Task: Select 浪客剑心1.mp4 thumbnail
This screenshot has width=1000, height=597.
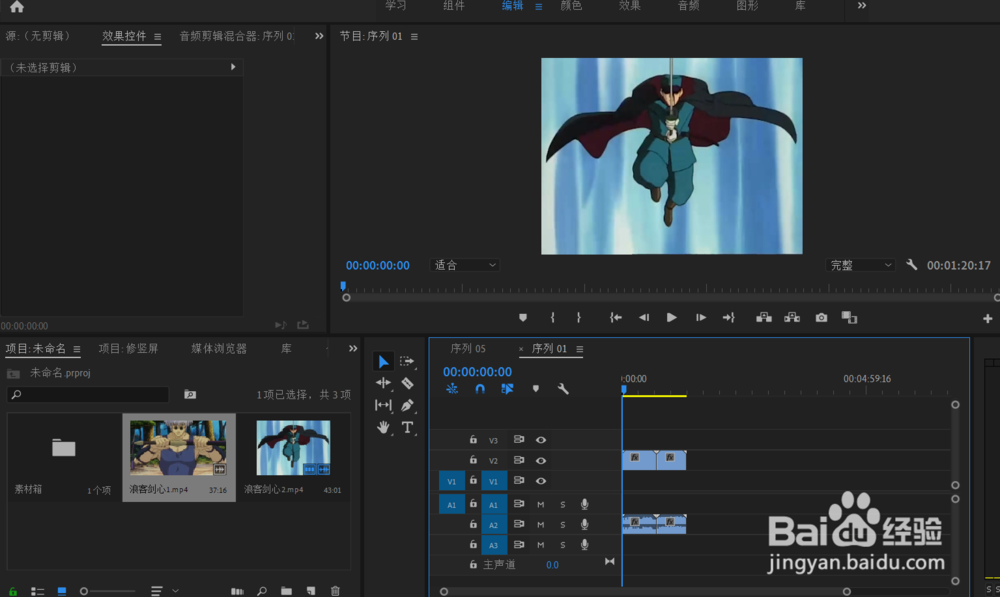Action: [178, 448]
